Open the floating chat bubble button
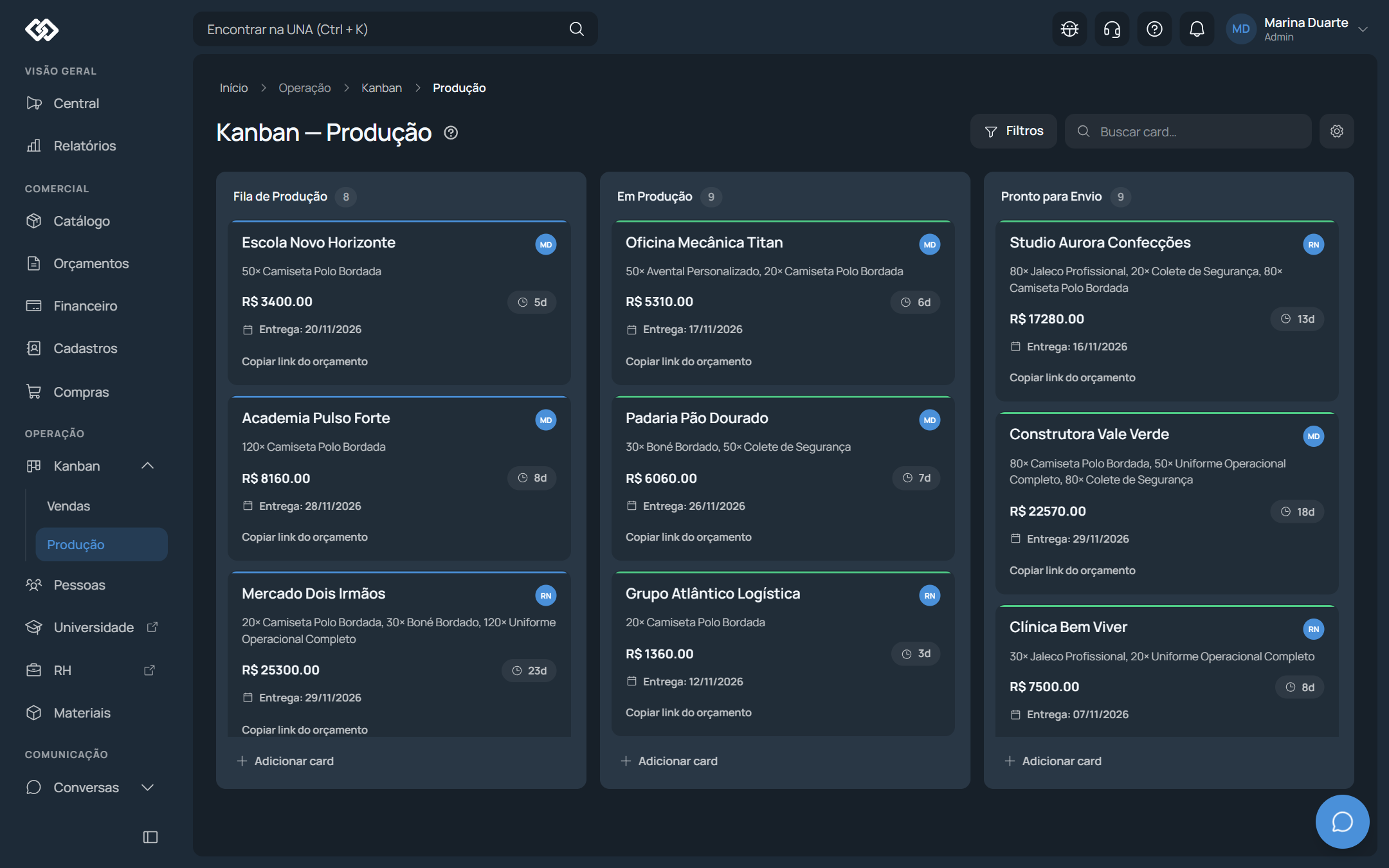This screenshot has height=868, width=1389. point(1342,821)
